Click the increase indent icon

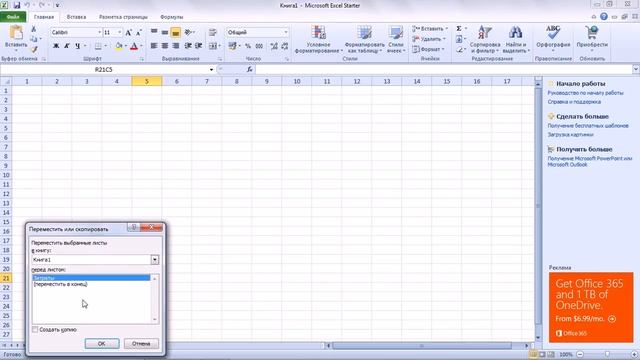tap(198, 46)
